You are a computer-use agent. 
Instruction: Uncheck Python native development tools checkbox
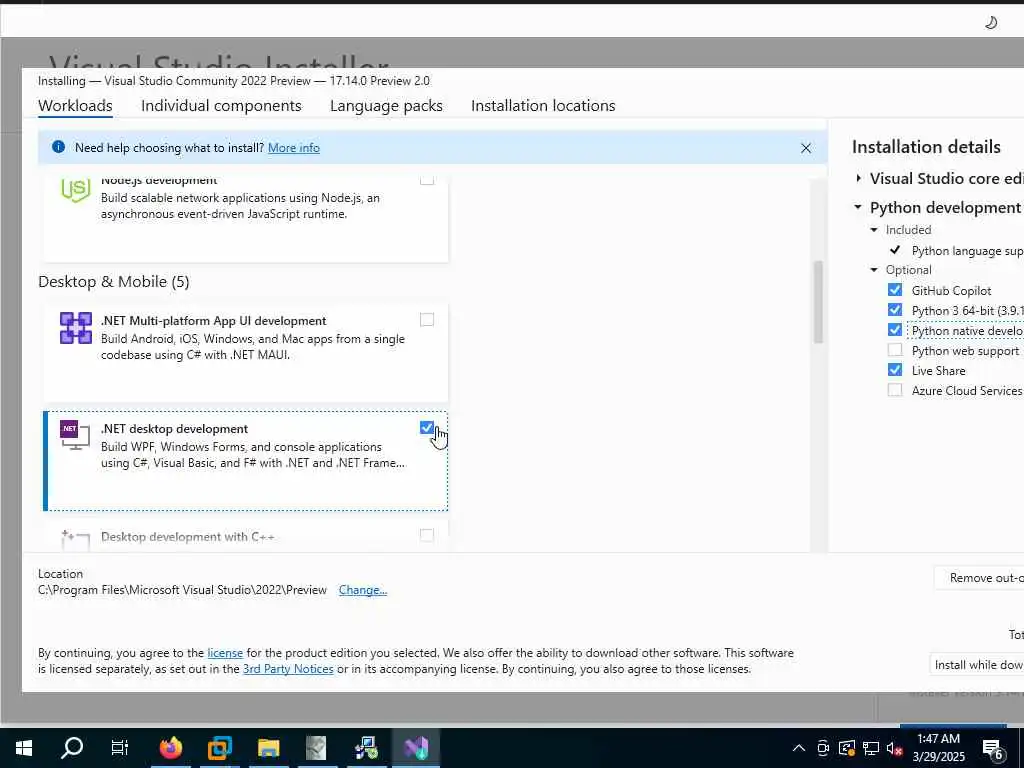click(895, 330)
